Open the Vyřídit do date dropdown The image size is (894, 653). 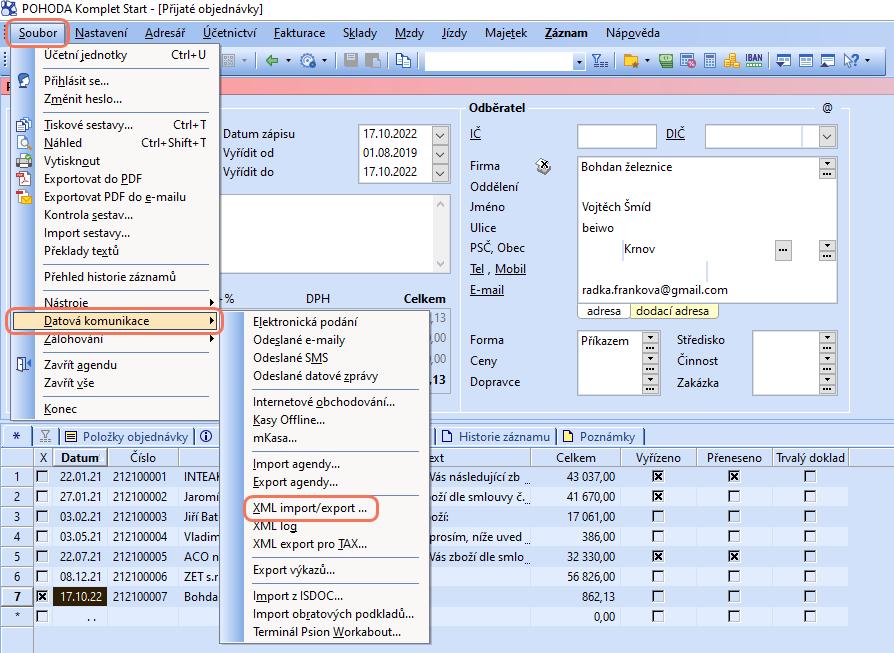[x=440, y=173]
